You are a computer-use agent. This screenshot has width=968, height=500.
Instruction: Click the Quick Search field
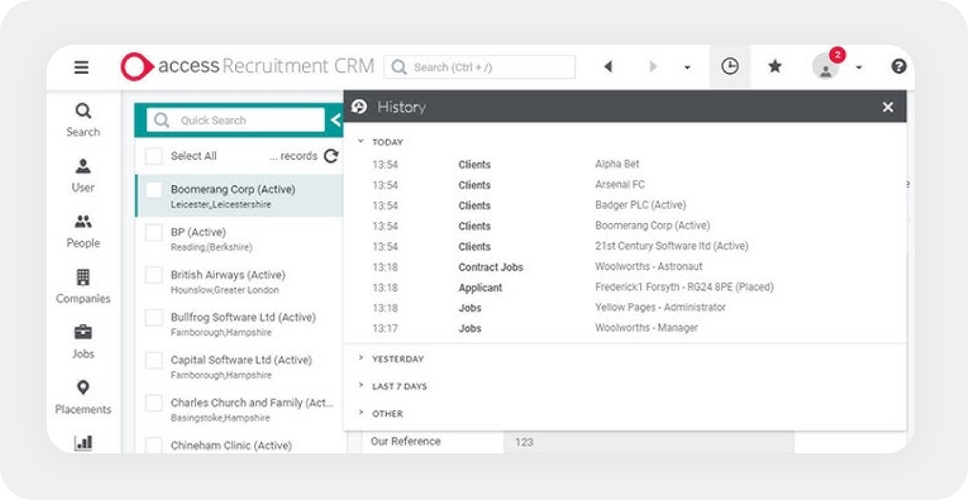(x=235, y=120)
